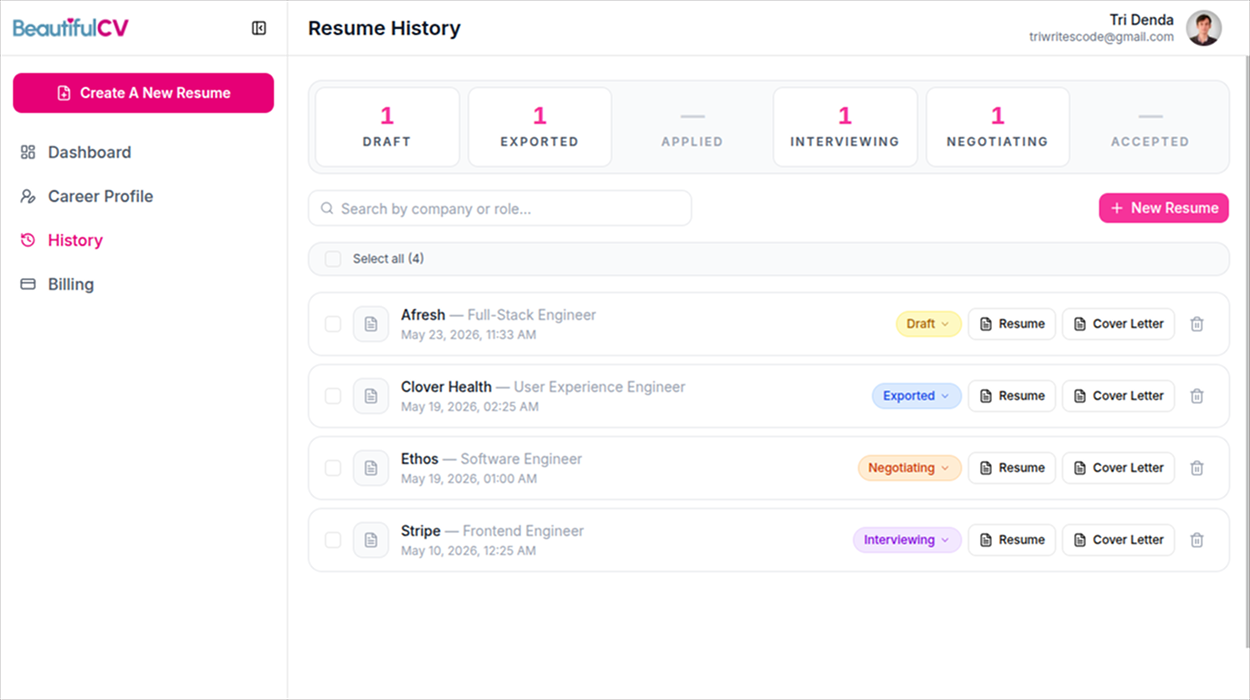
Task: Click the date May 23, 2026, 11:33 AM
Action: 469,335
